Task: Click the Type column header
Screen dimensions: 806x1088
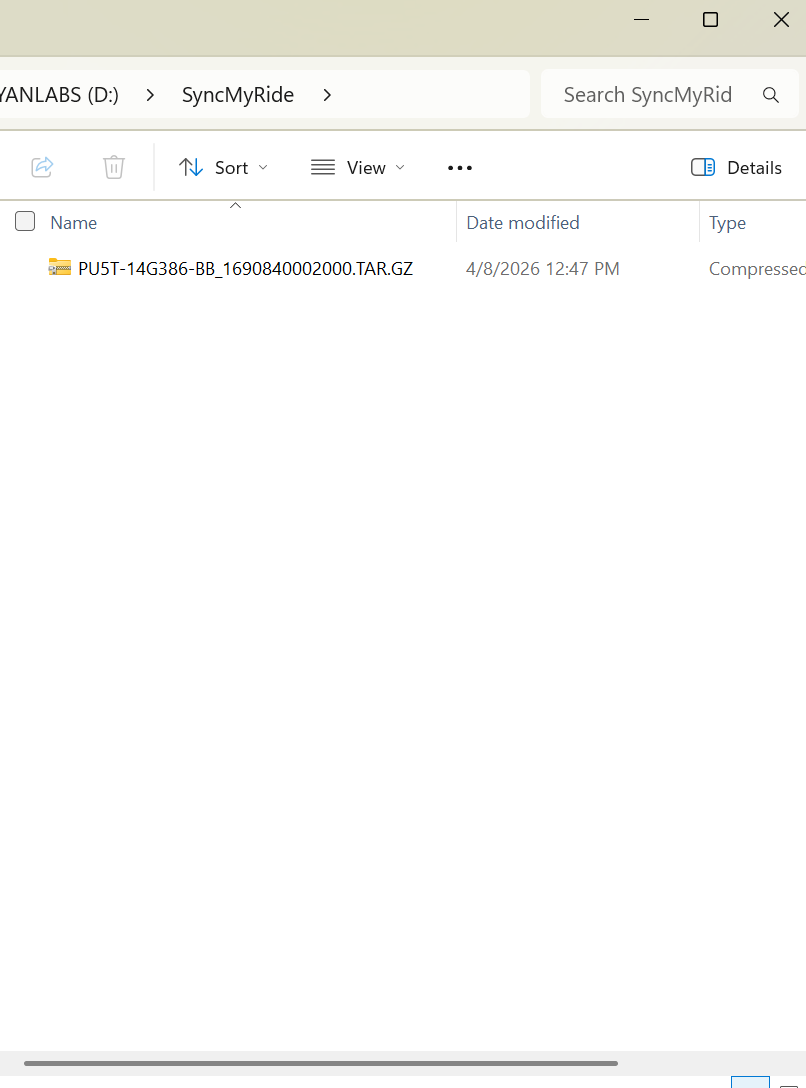Action: 728,223
